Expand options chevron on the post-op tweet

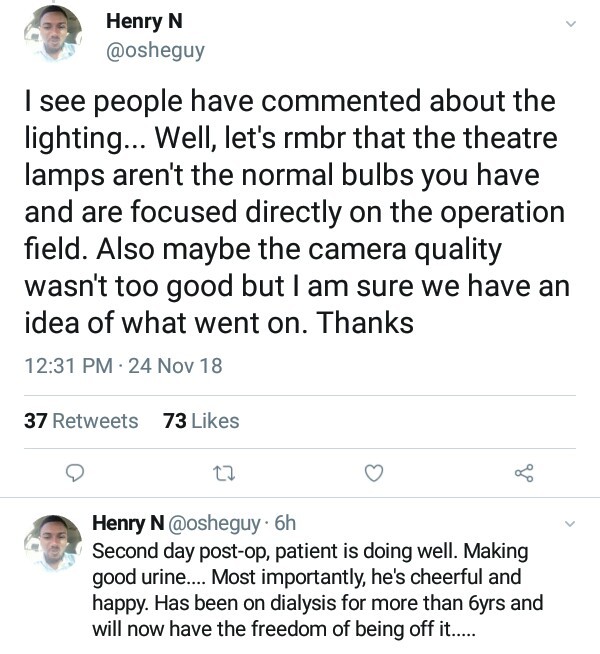tap(571, 523)
